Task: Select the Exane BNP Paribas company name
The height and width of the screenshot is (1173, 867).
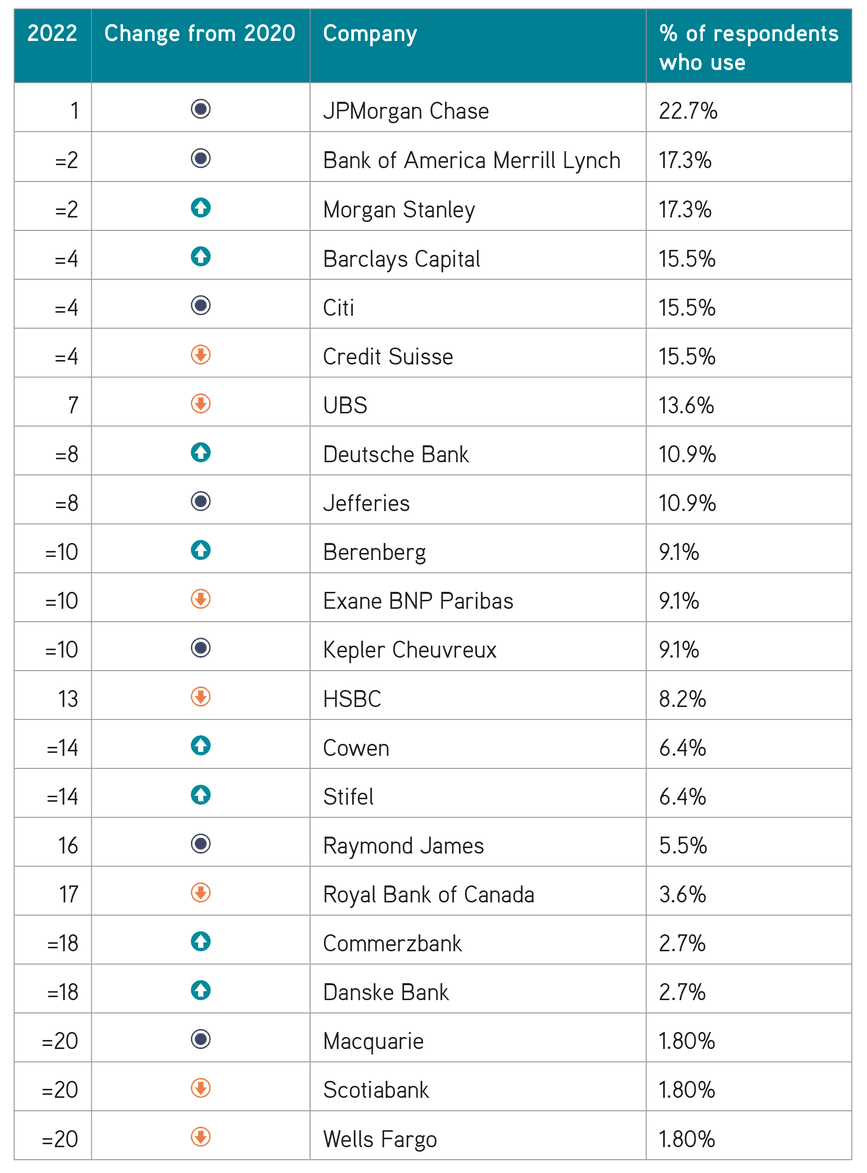Action: coord(418,601)
